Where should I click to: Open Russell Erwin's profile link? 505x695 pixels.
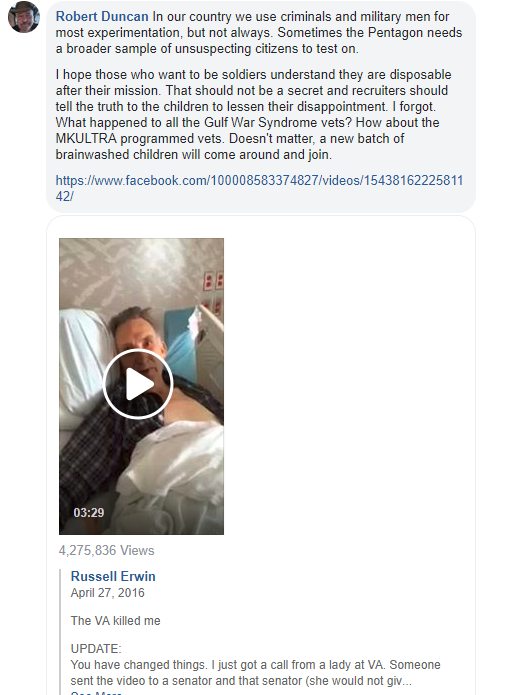click(113, 576)
